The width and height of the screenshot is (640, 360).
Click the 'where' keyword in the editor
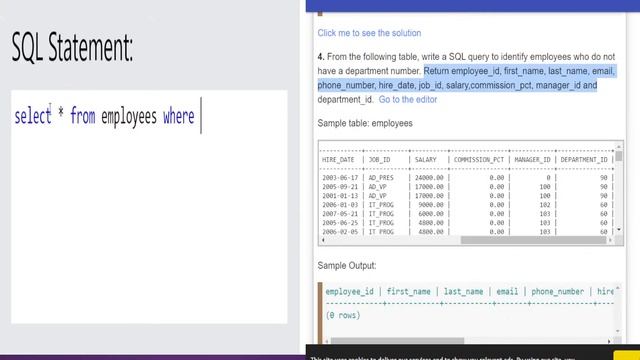[x=178, y=117]
